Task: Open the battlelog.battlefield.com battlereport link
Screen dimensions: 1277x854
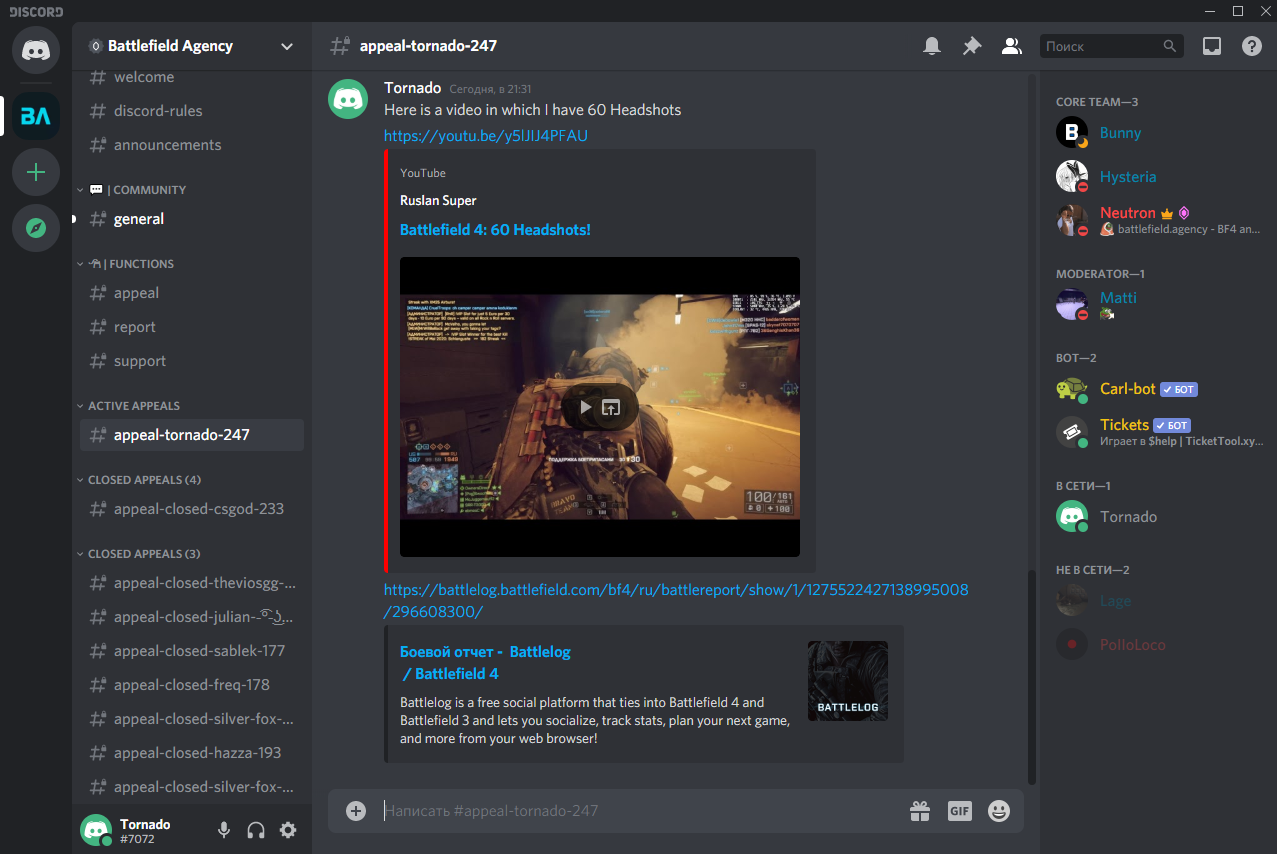Action: (676, 600)
